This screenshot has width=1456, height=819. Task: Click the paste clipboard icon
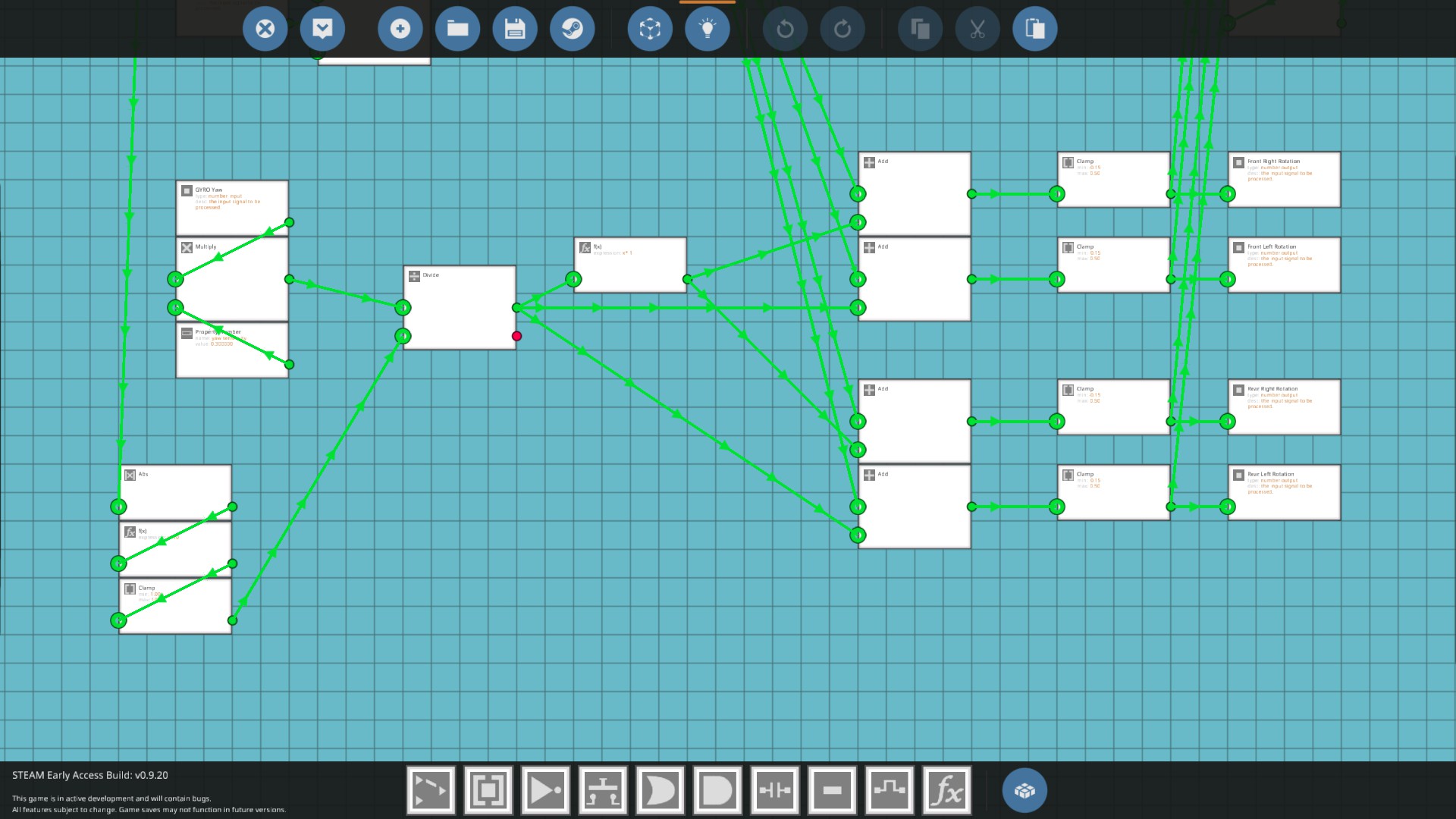(x=1035, y=29)
